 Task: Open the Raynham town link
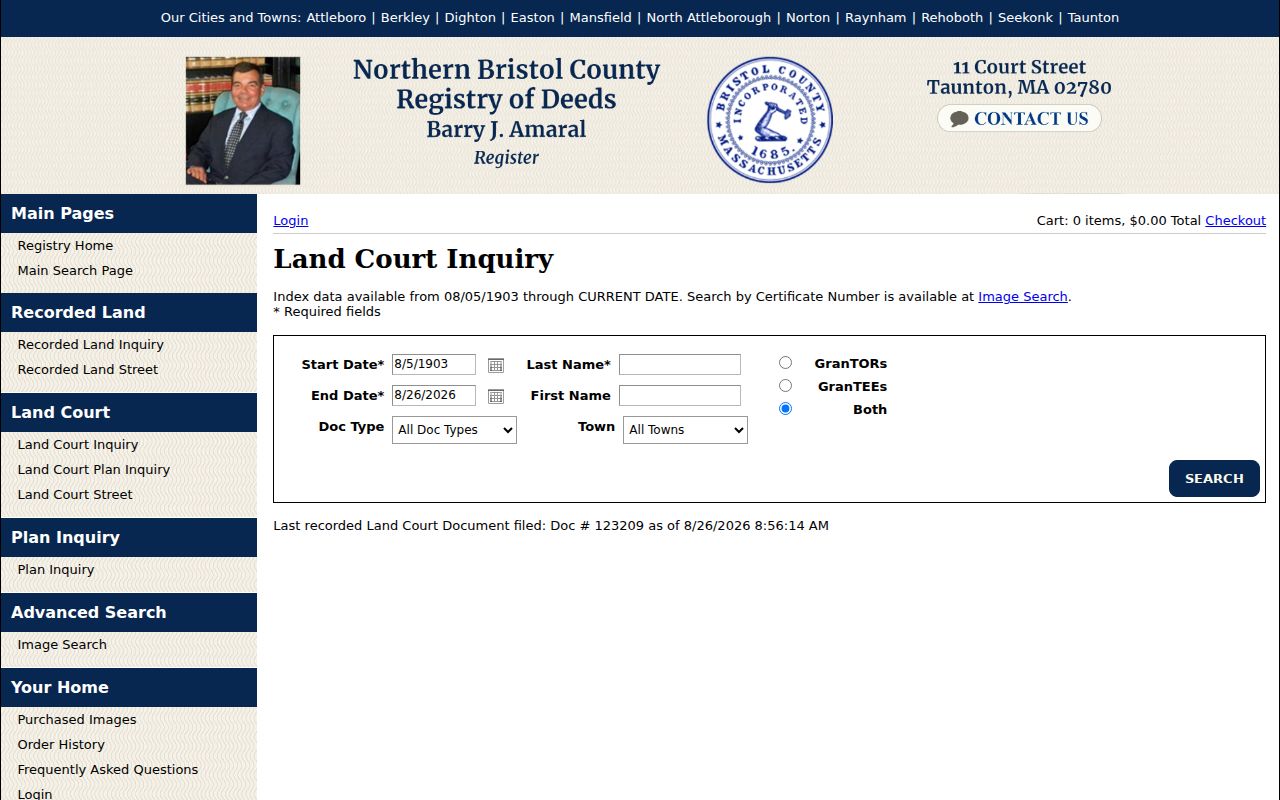pos(876,18)
